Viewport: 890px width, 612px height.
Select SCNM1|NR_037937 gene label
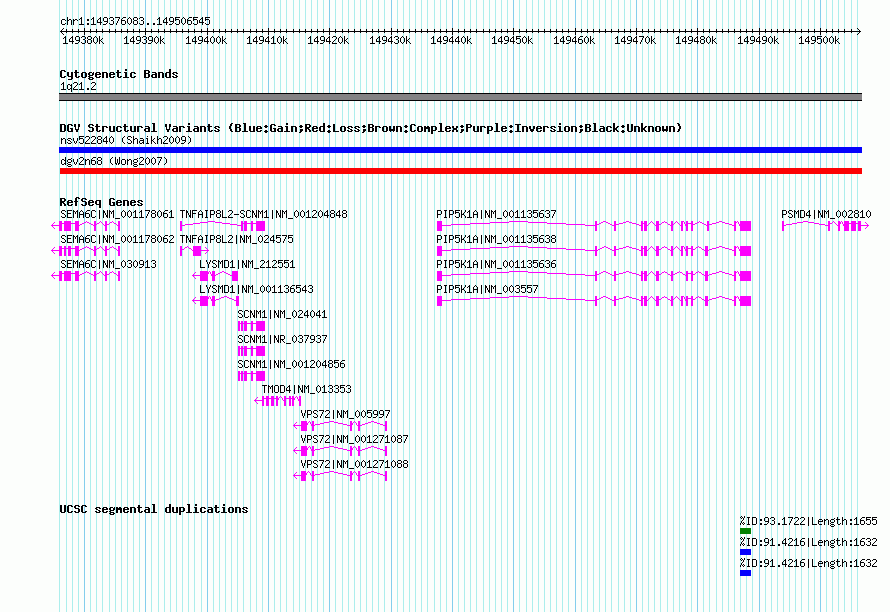pyautogui.click(x=282, y=339)
